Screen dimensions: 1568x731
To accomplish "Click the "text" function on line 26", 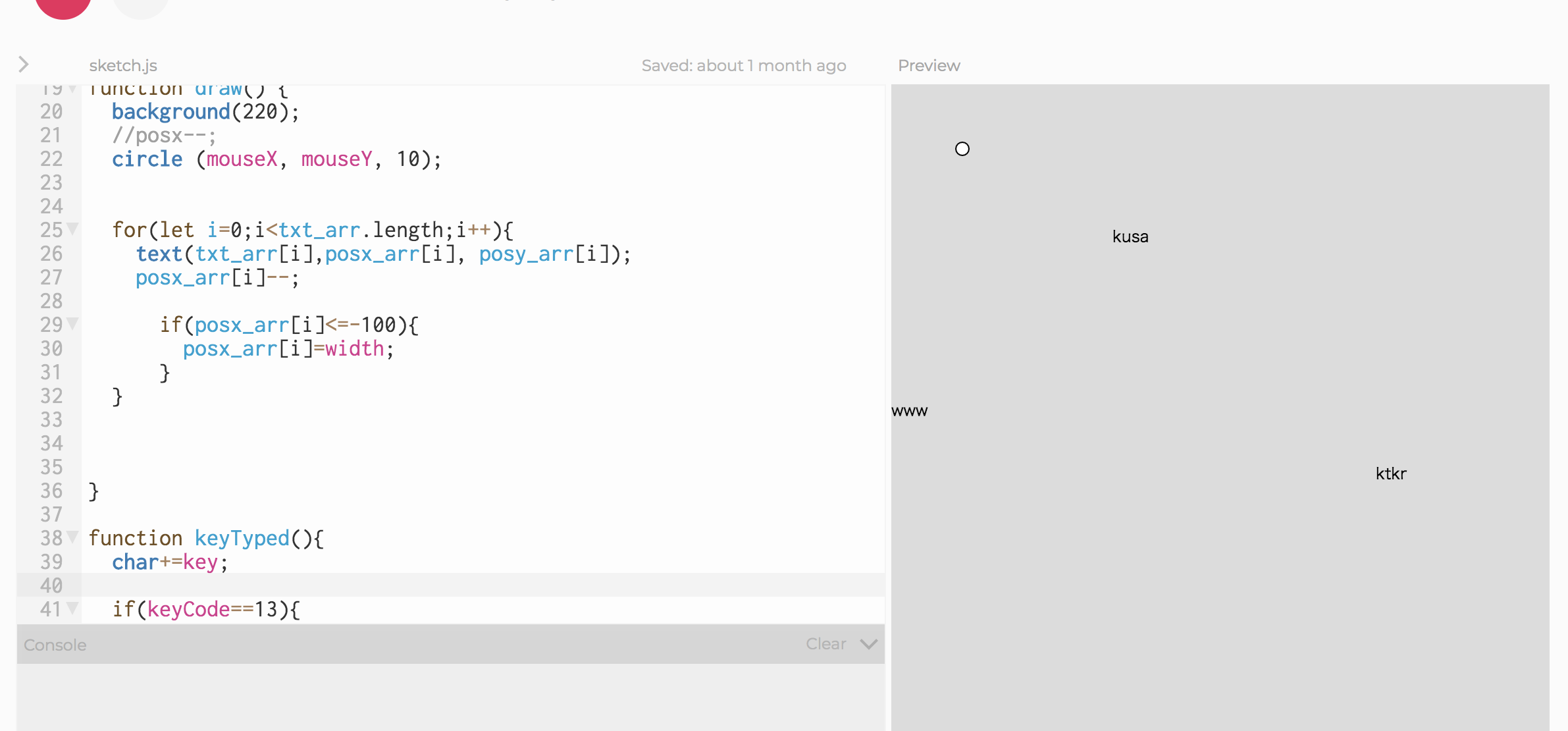I will click(159, 254).
